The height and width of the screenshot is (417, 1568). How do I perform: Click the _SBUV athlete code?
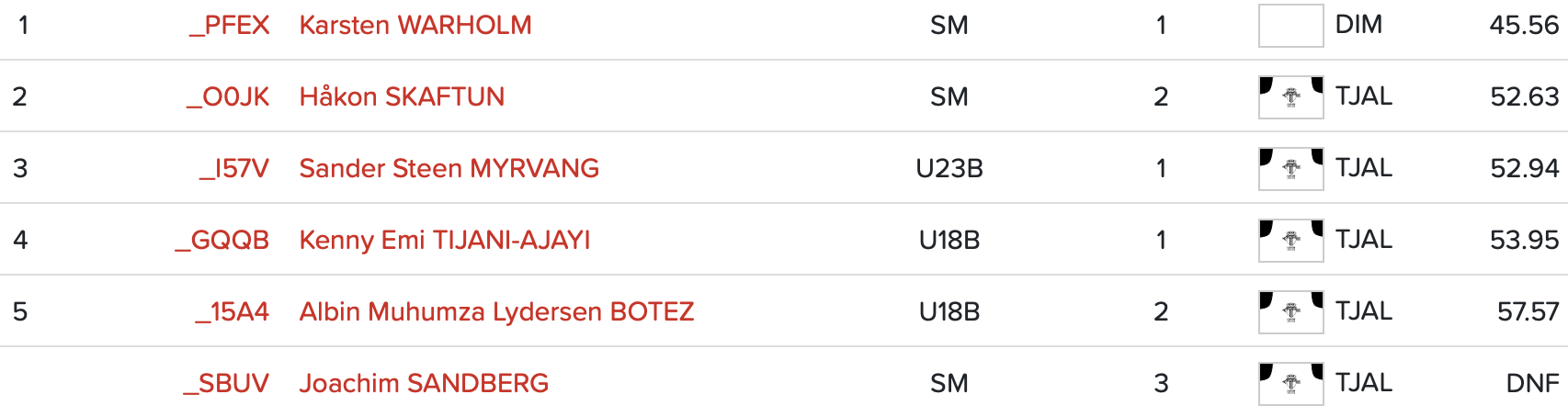click(x=226, y=384)
